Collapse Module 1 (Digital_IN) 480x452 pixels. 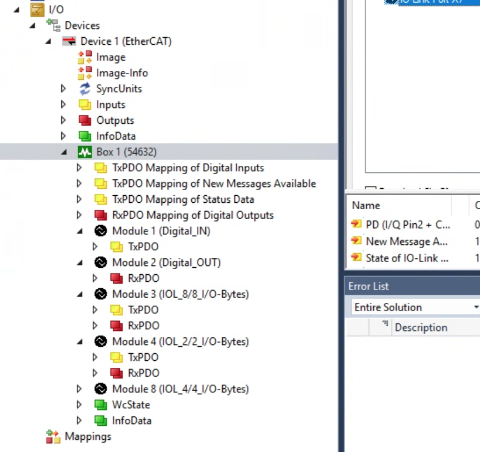[80, 231]
